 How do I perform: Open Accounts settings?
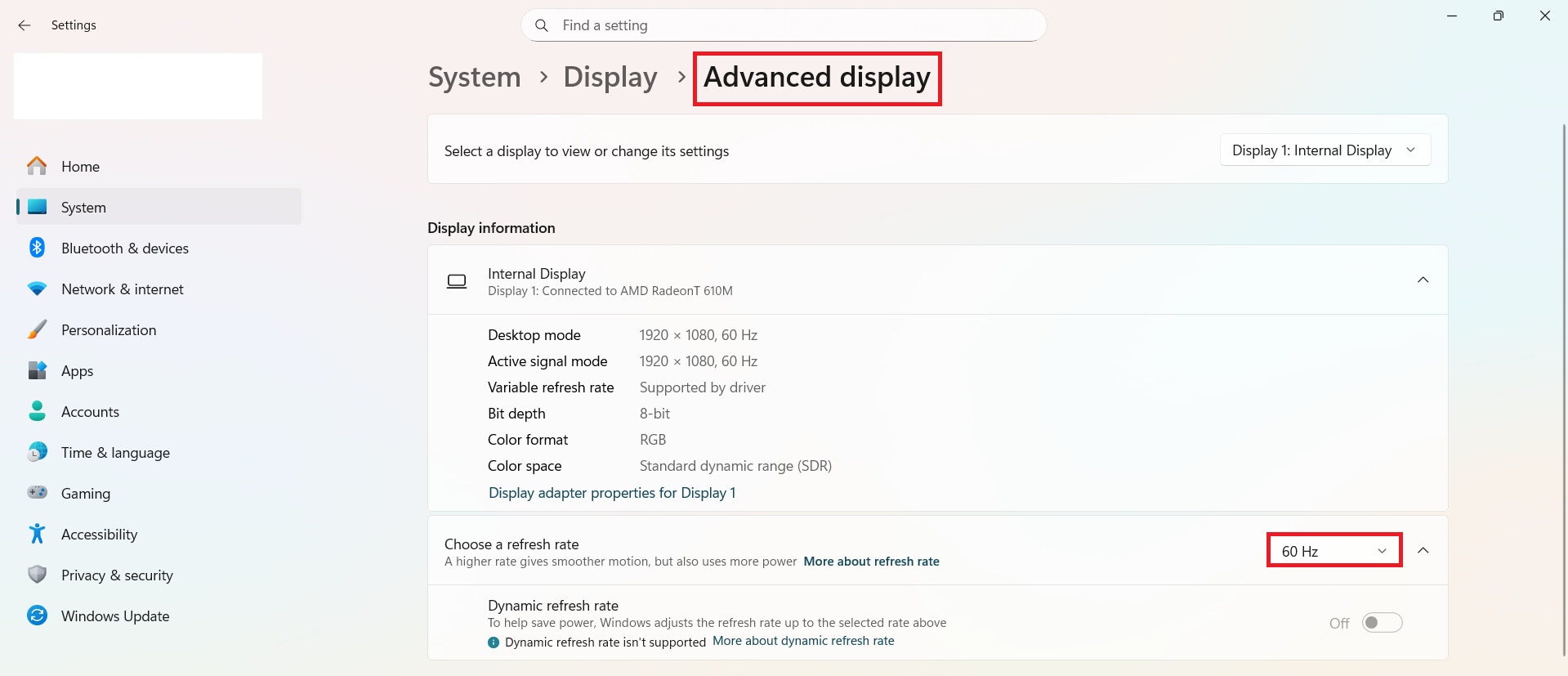159,411
